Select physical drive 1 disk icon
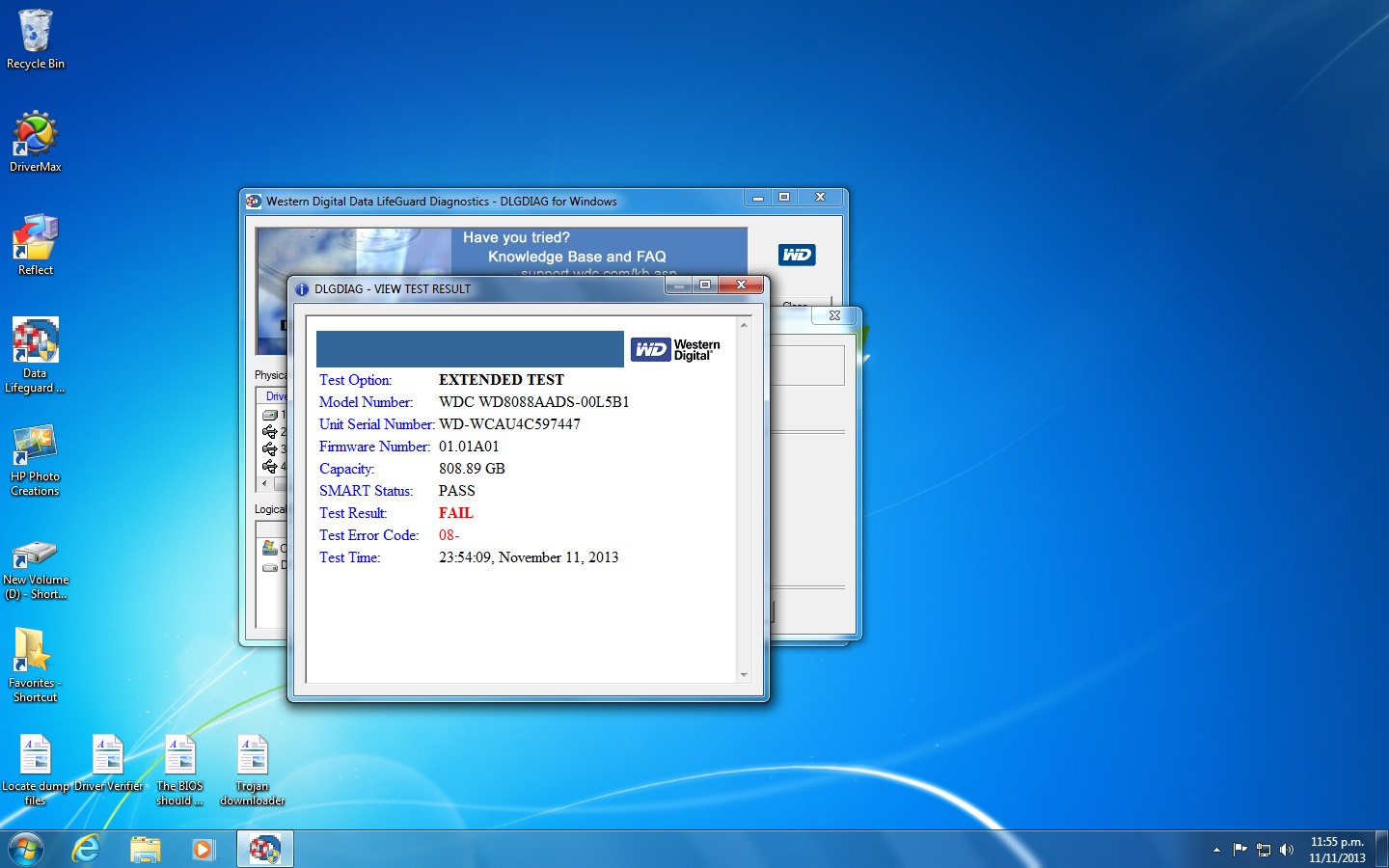 click(270, 415)
